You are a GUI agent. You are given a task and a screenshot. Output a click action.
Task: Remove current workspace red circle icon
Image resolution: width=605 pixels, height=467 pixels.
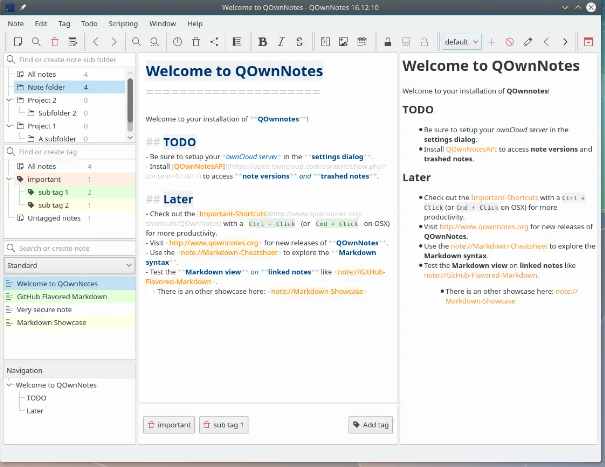(510, 42)
